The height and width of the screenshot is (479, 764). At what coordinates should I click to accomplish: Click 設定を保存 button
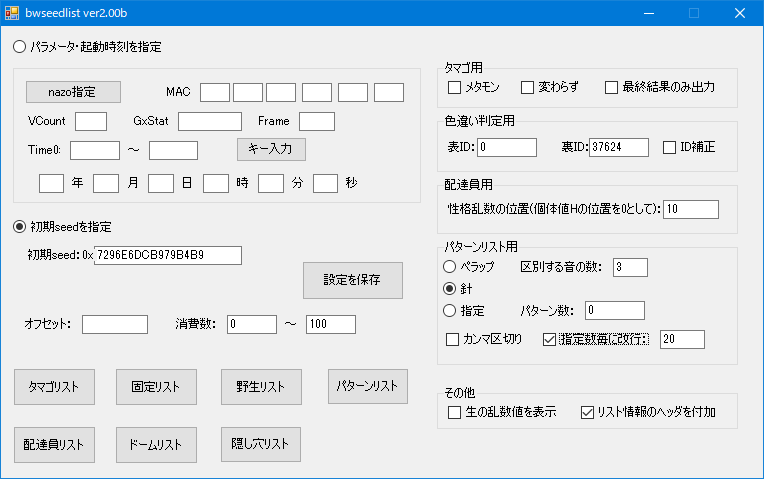tap(353, 280)
